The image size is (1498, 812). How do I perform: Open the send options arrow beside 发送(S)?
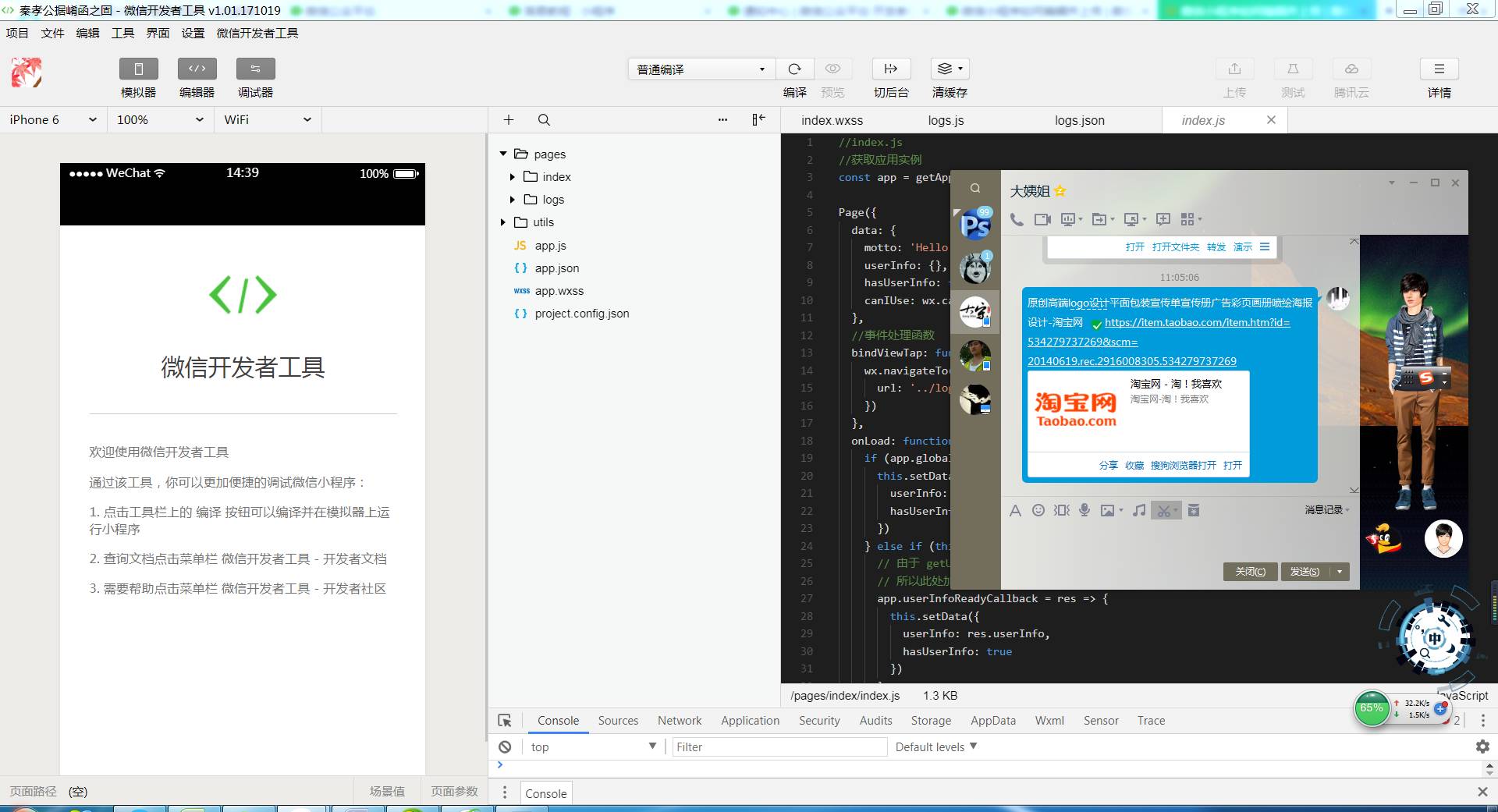pyautogui.click(x=1340, y=572)
